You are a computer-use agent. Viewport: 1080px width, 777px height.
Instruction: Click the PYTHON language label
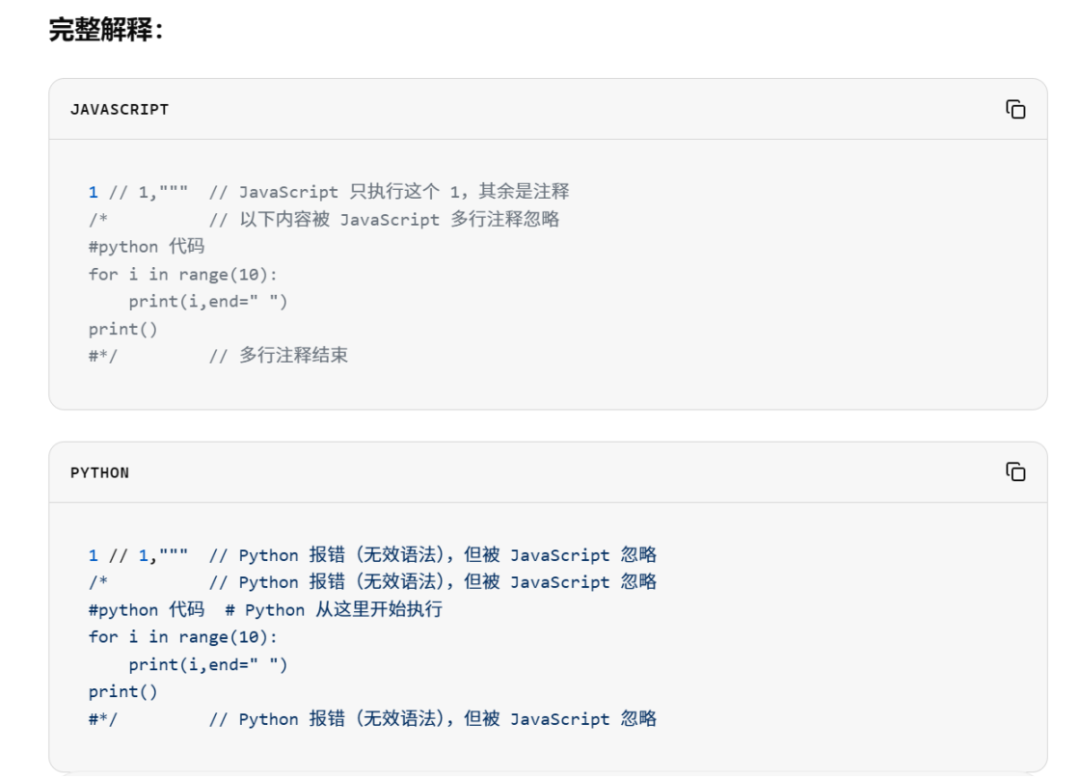click(x=100, y=473)
